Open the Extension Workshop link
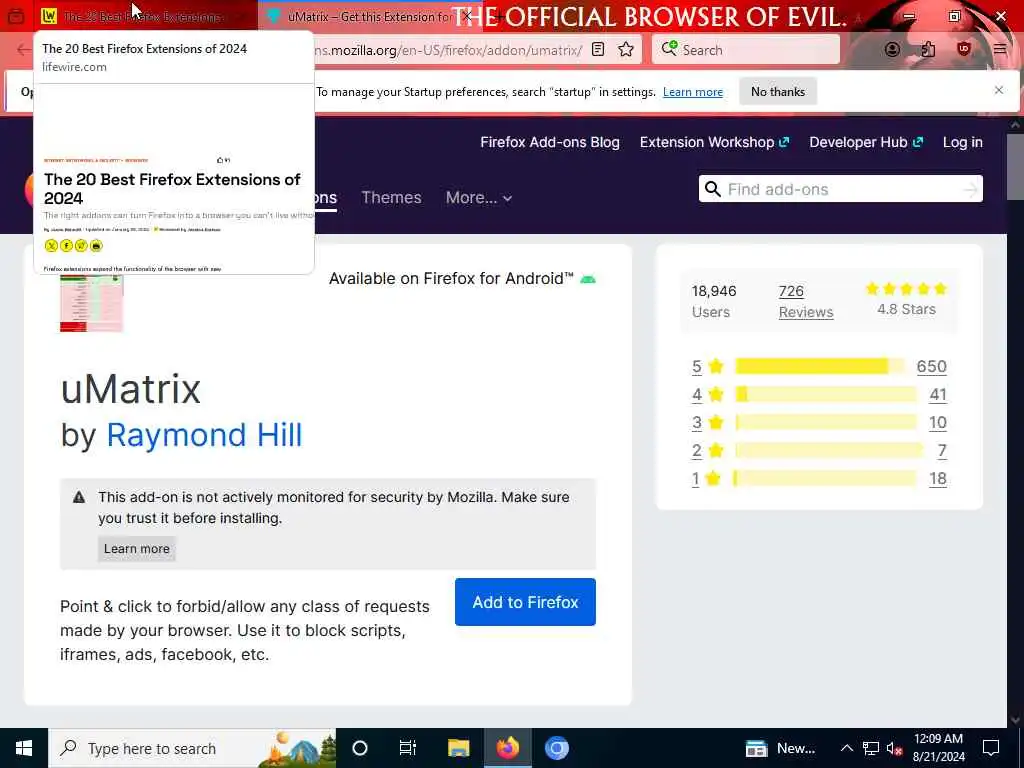1024x768 pixels. coord(714,142)
